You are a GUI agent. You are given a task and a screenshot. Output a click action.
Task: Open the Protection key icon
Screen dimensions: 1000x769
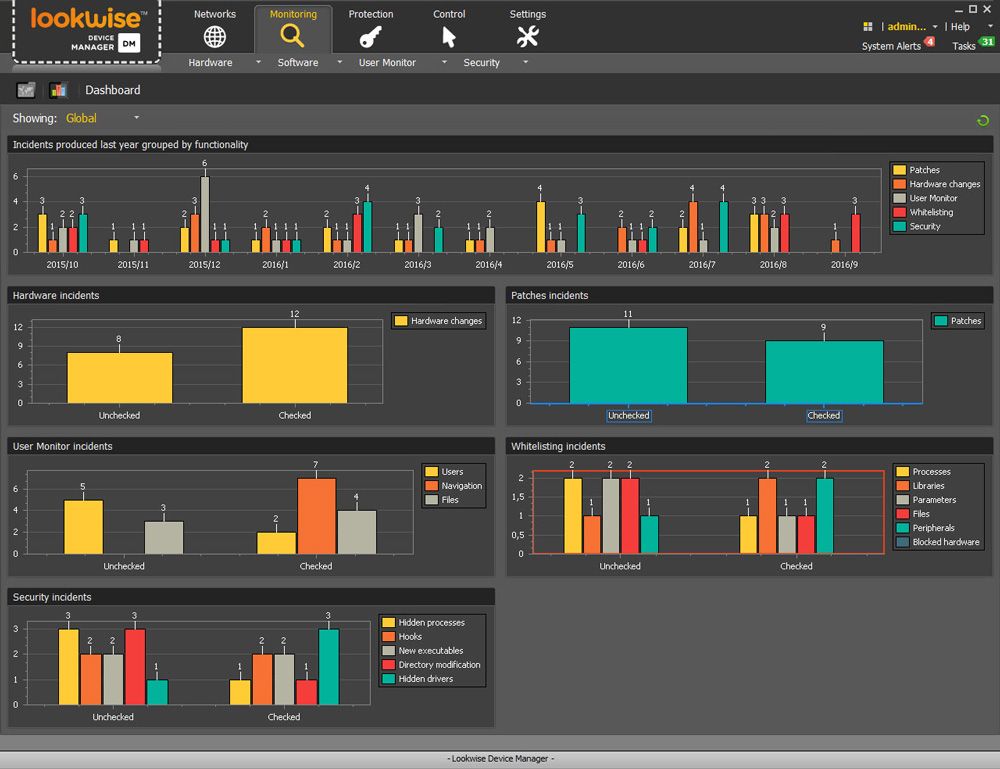(370, 37)
